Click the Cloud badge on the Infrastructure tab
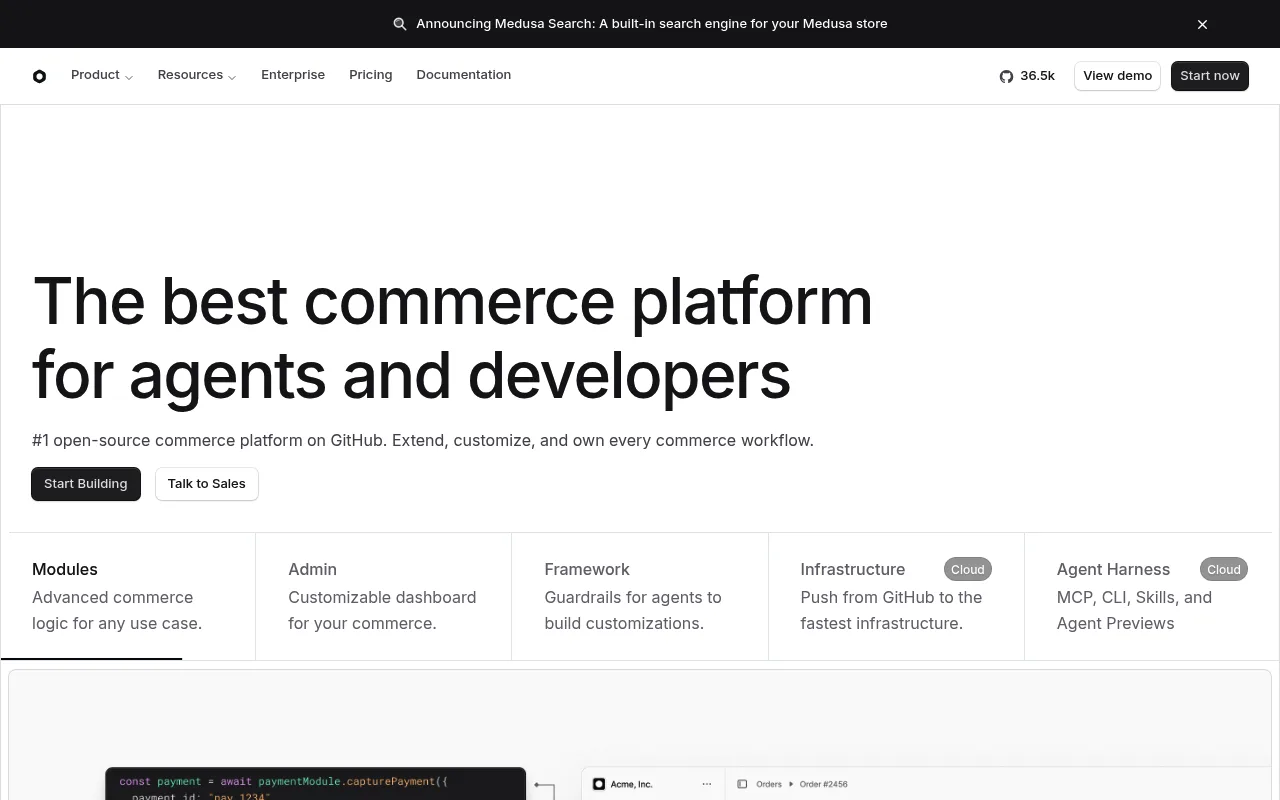Viewport: 1280px width, 800px height. tap(968, 569)
